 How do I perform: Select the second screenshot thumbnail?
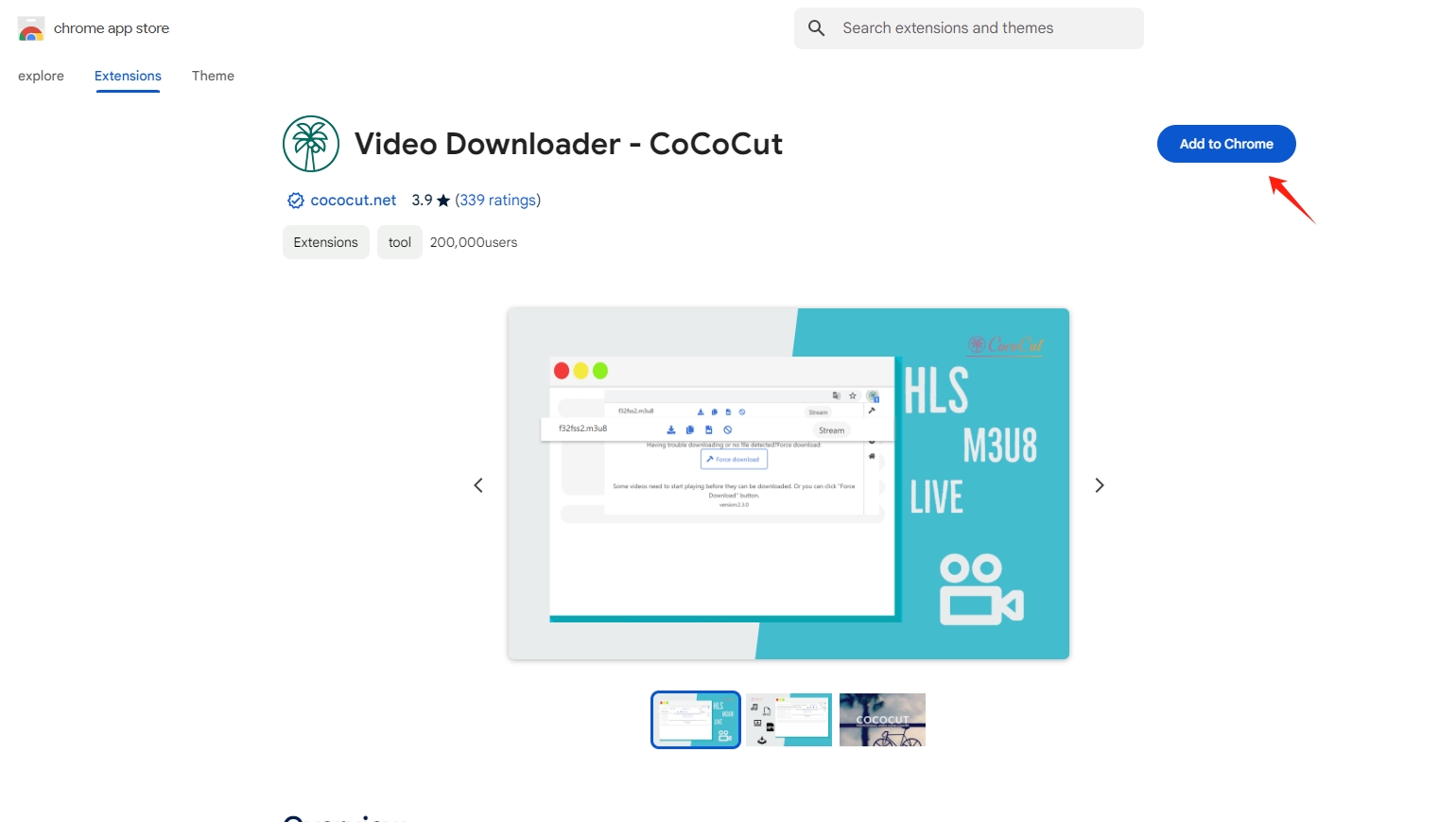point(789,720)
